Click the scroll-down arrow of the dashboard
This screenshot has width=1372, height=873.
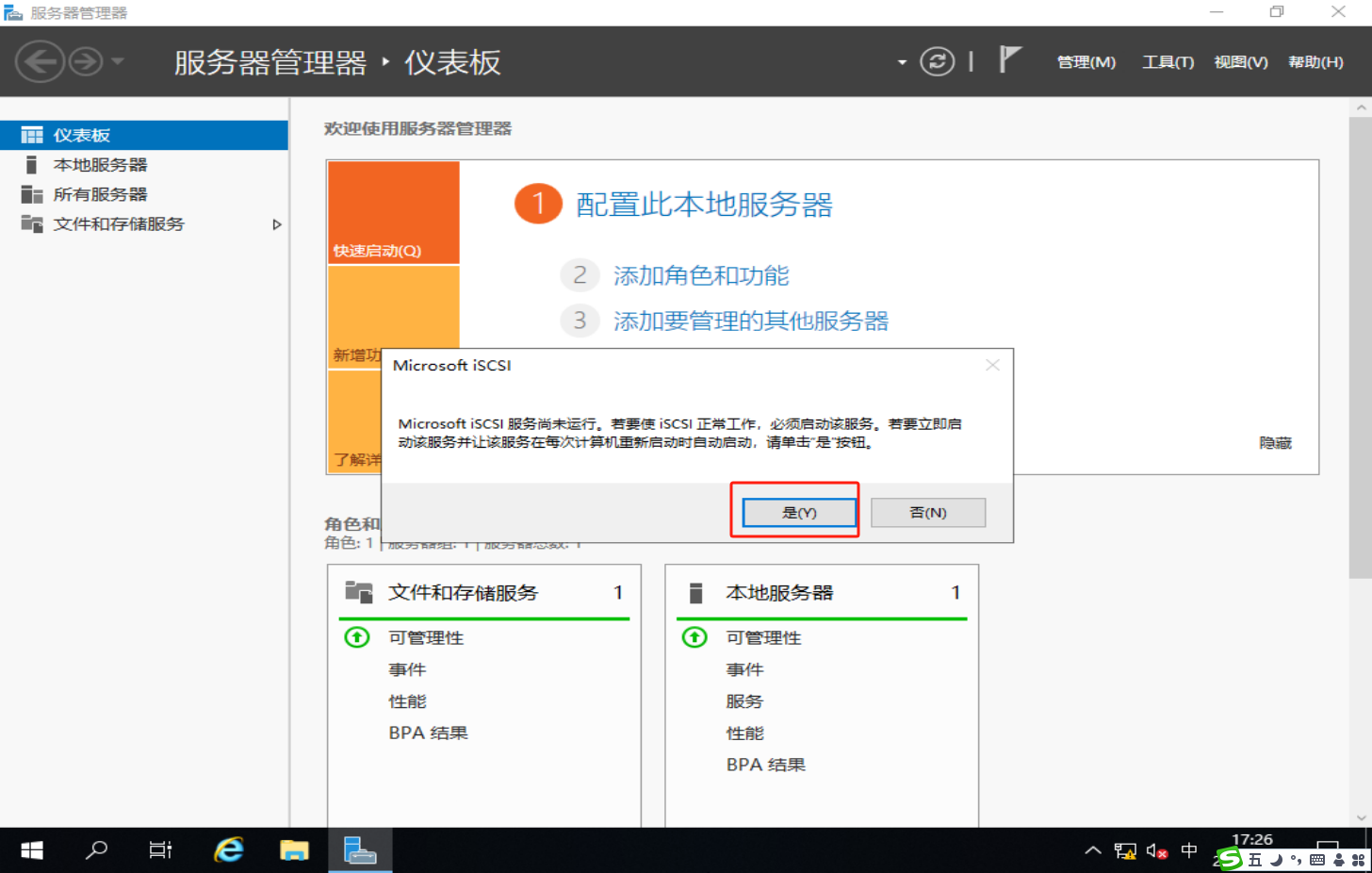coord(1361,817)
